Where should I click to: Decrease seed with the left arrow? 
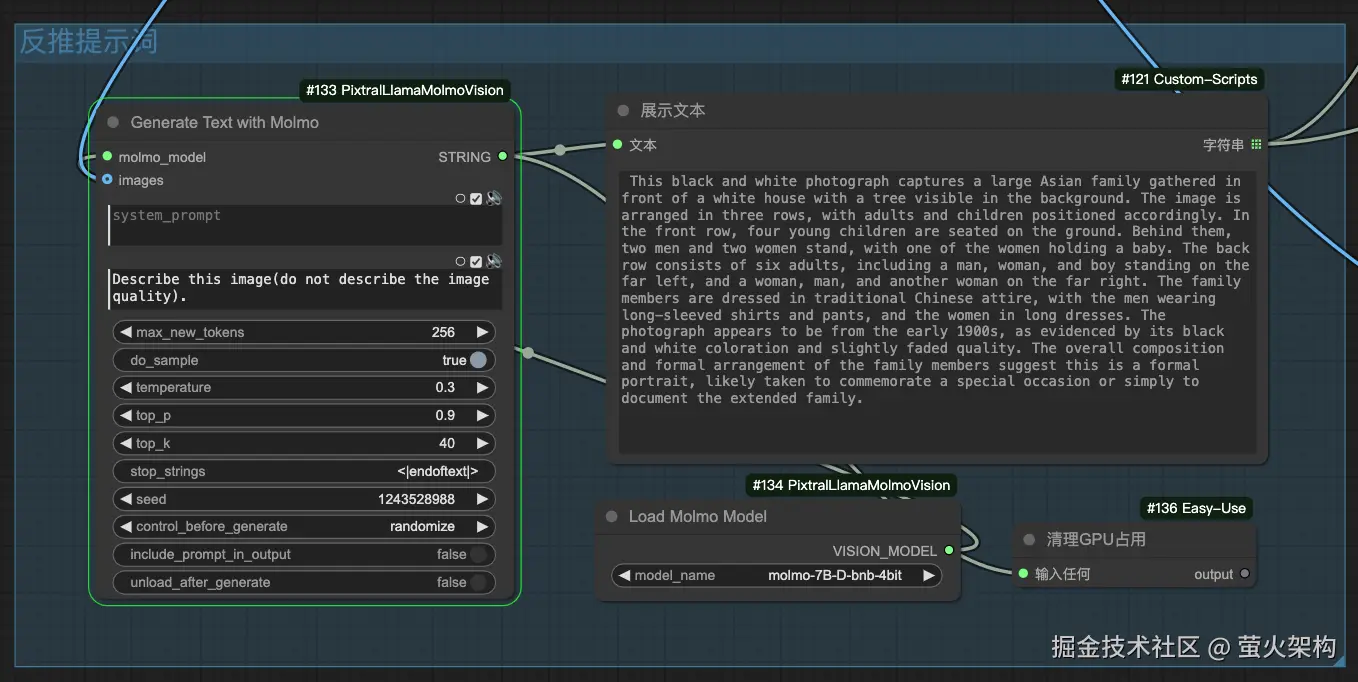point(126,499)
